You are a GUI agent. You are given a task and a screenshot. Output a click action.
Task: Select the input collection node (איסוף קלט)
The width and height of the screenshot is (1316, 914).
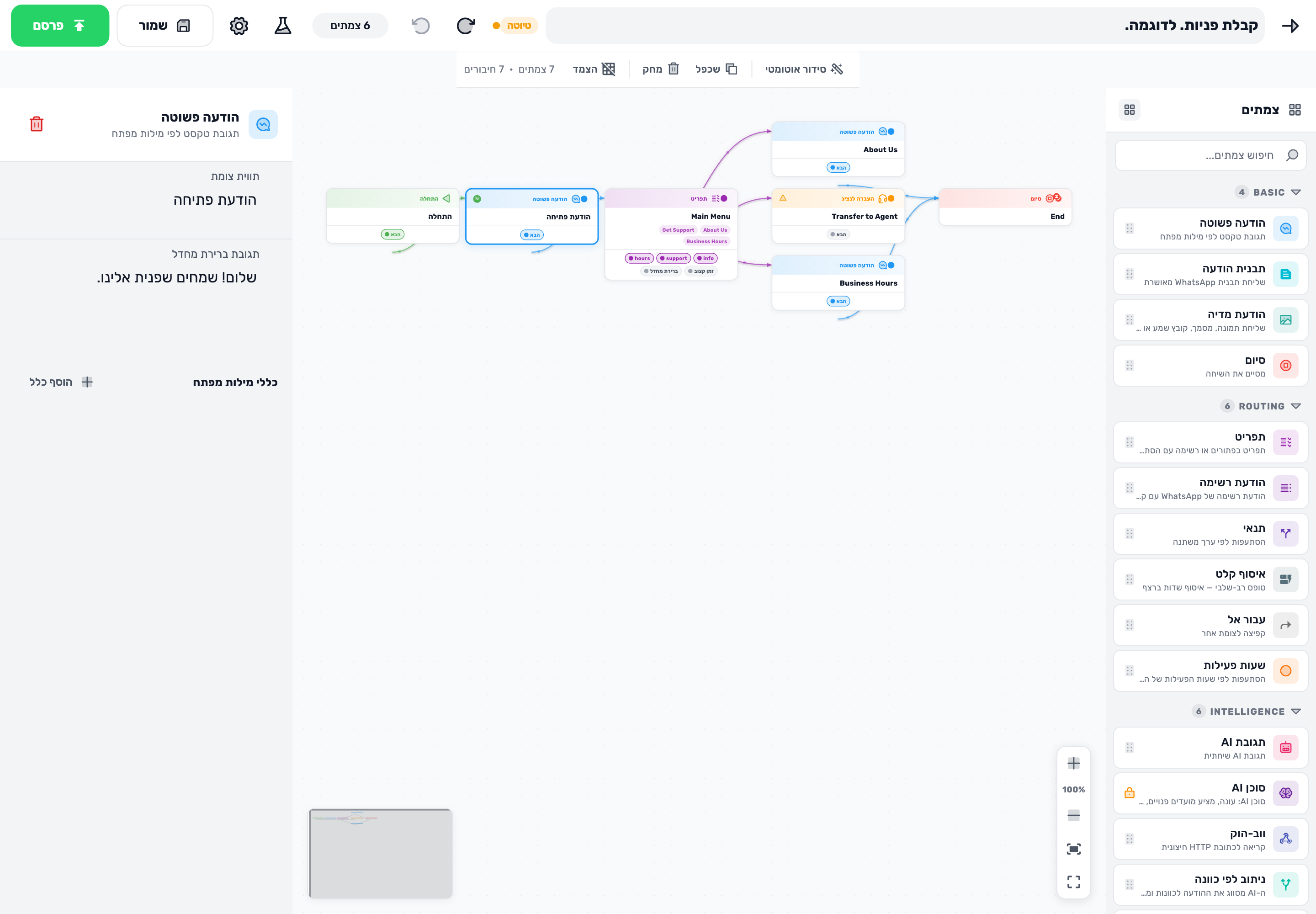(1210, 579)
